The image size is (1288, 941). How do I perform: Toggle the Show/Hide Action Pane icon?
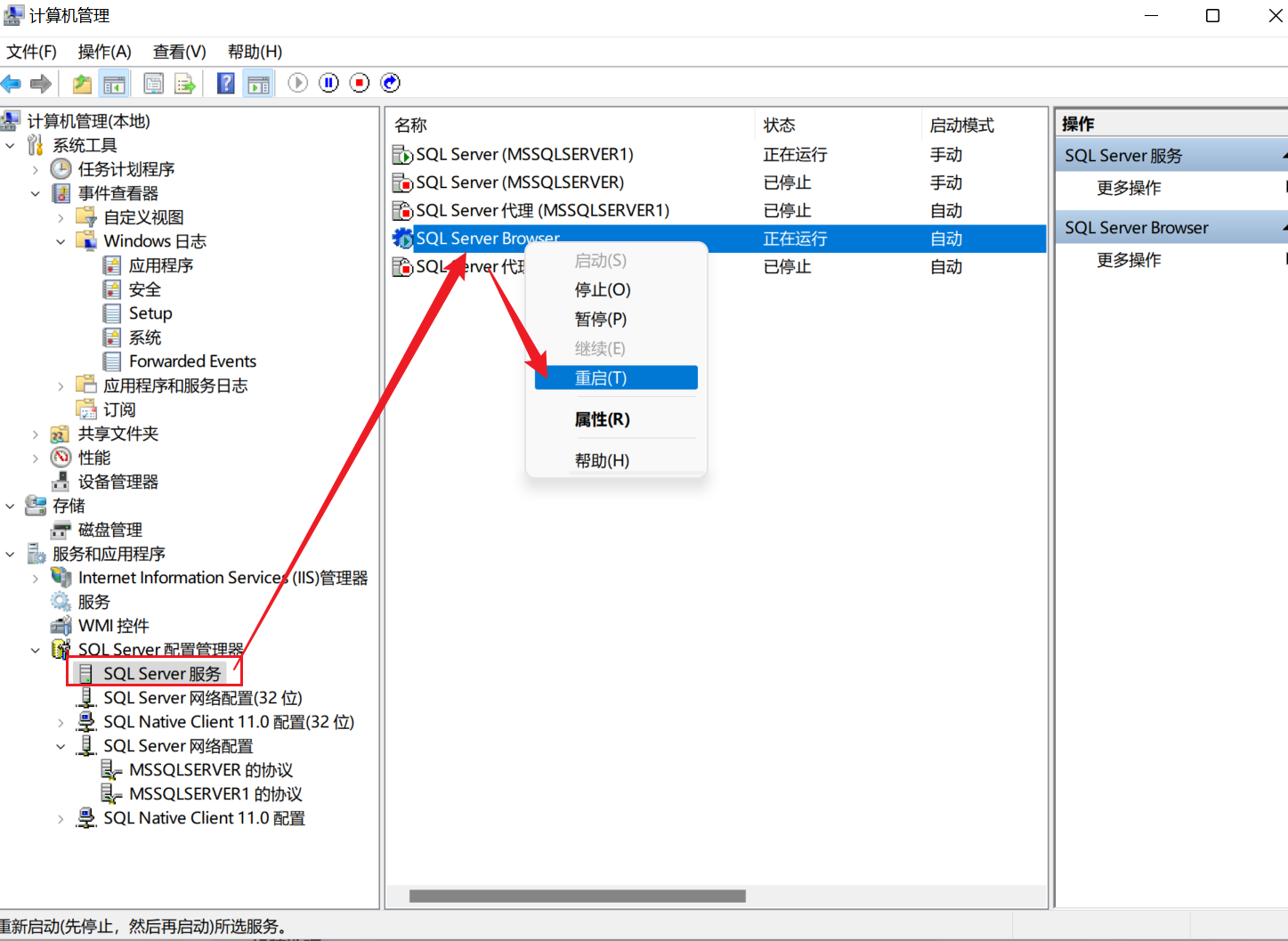pyautogui.click(x=259, y=84)
